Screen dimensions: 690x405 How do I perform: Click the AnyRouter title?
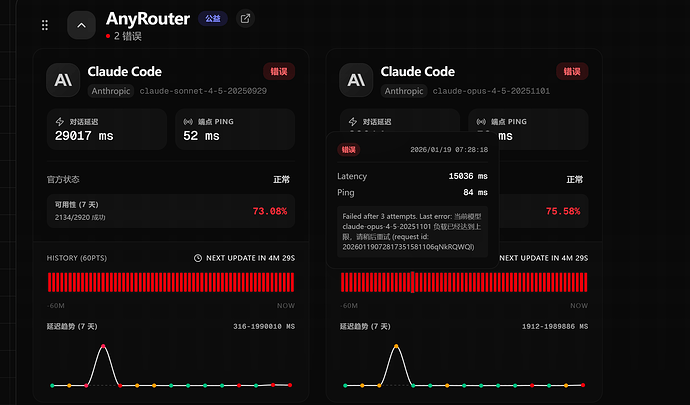click(x=148, y=18)
